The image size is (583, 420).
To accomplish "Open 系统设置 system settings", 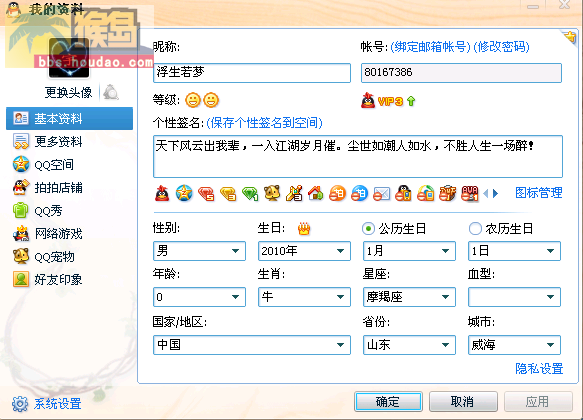I will pyautogui.click(x=47, y=404).
